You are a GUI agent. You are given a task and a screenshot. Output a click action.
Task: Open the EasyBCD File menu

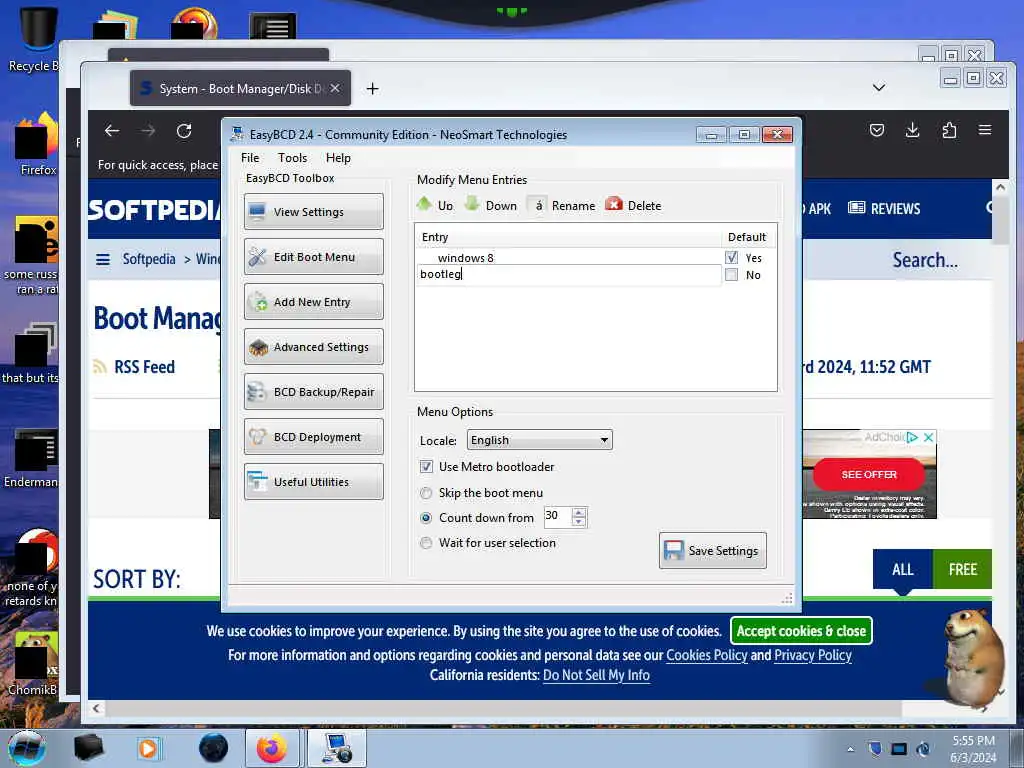point(250,158)
